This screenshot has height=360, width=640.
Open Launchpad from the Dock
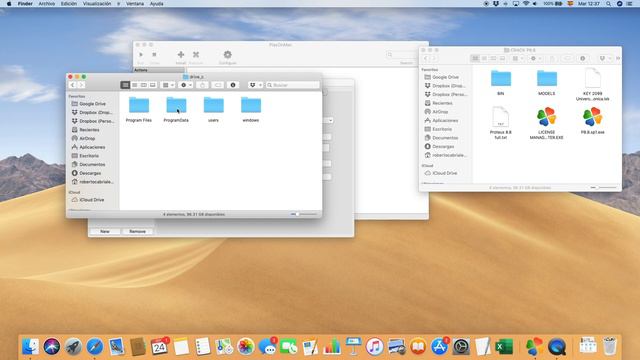(73, 347)
